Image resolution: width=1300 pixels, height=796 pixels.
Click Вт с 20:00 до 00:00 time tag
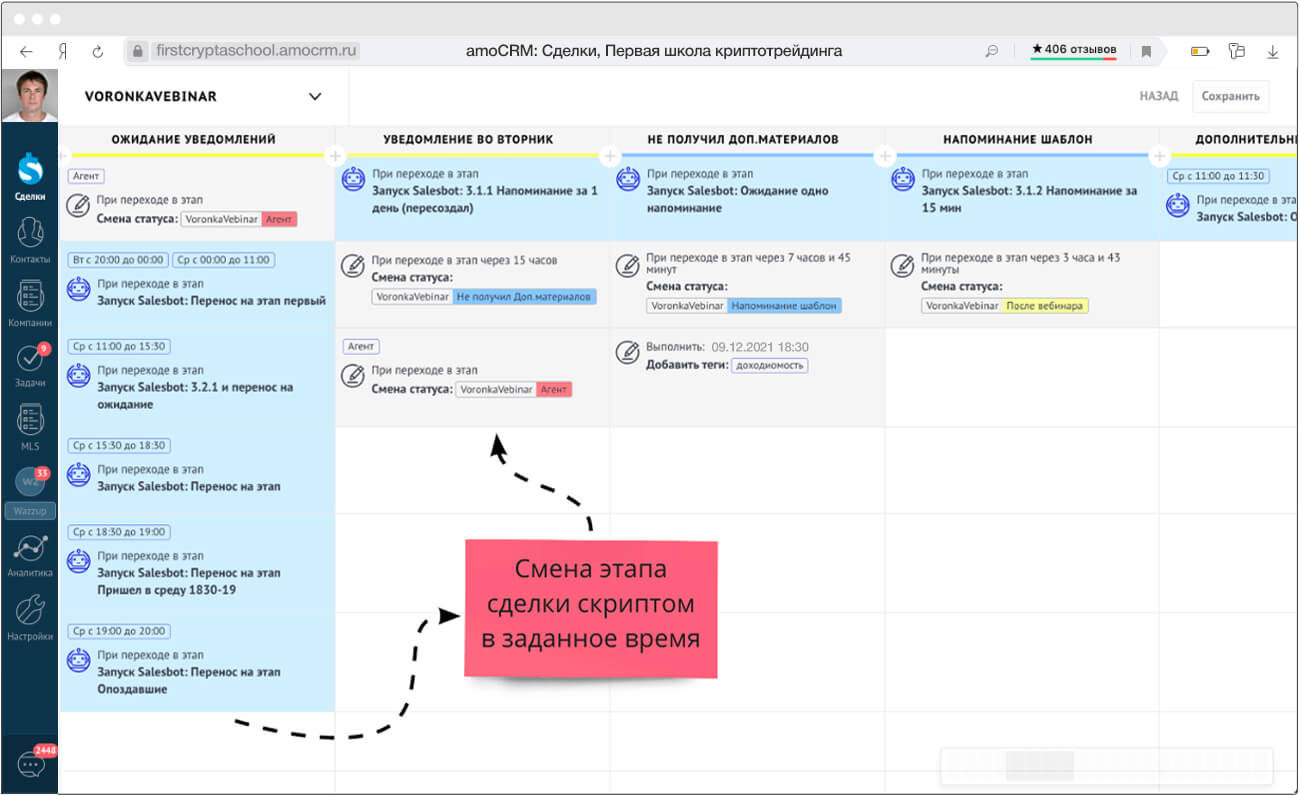point(118,260)
